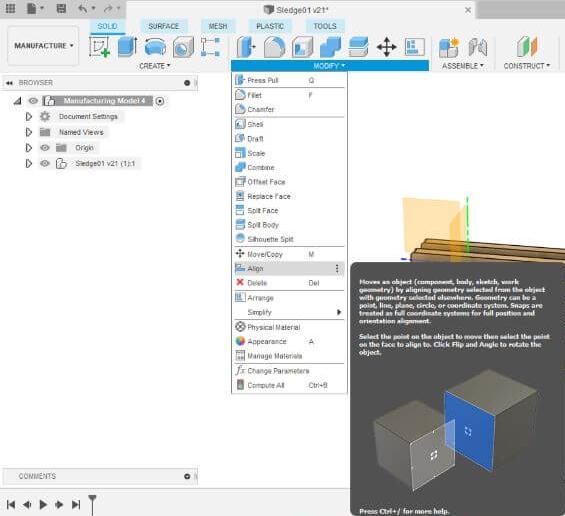565x516 pixels.
Task: Click the Combine toolbar icon
Action: (x=330, y=47)
